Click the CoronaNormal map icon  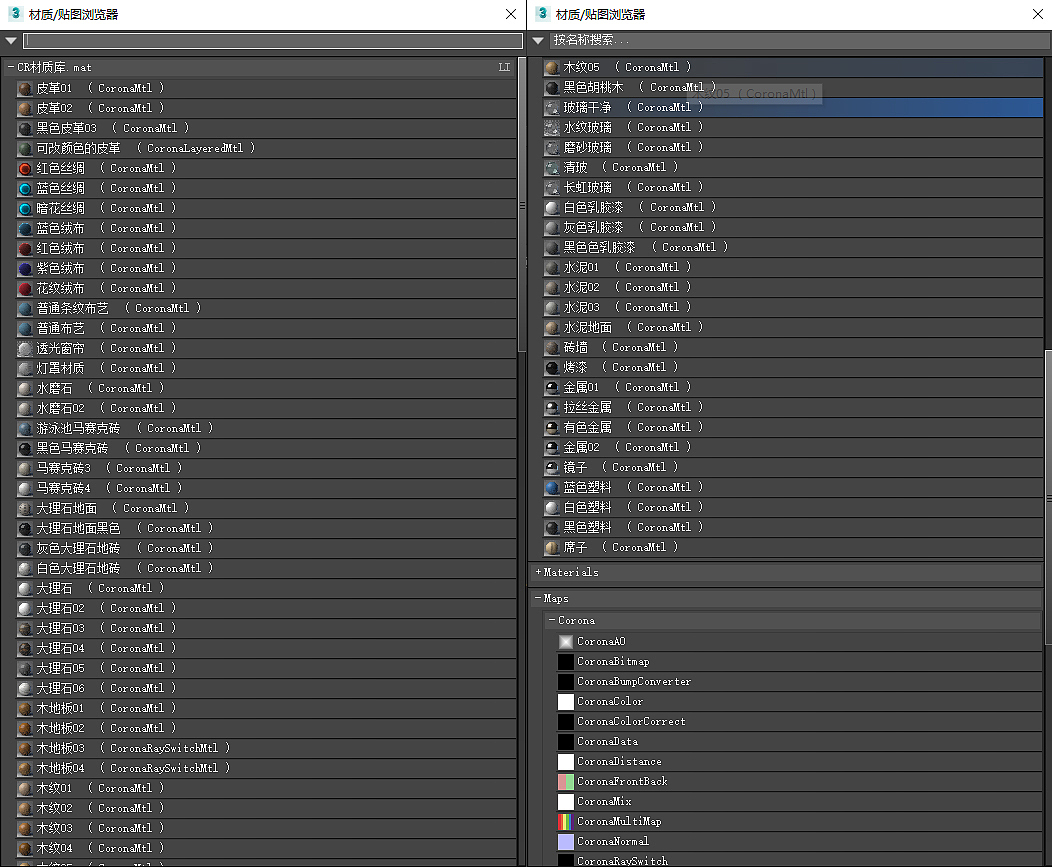[x=566, y=842]
